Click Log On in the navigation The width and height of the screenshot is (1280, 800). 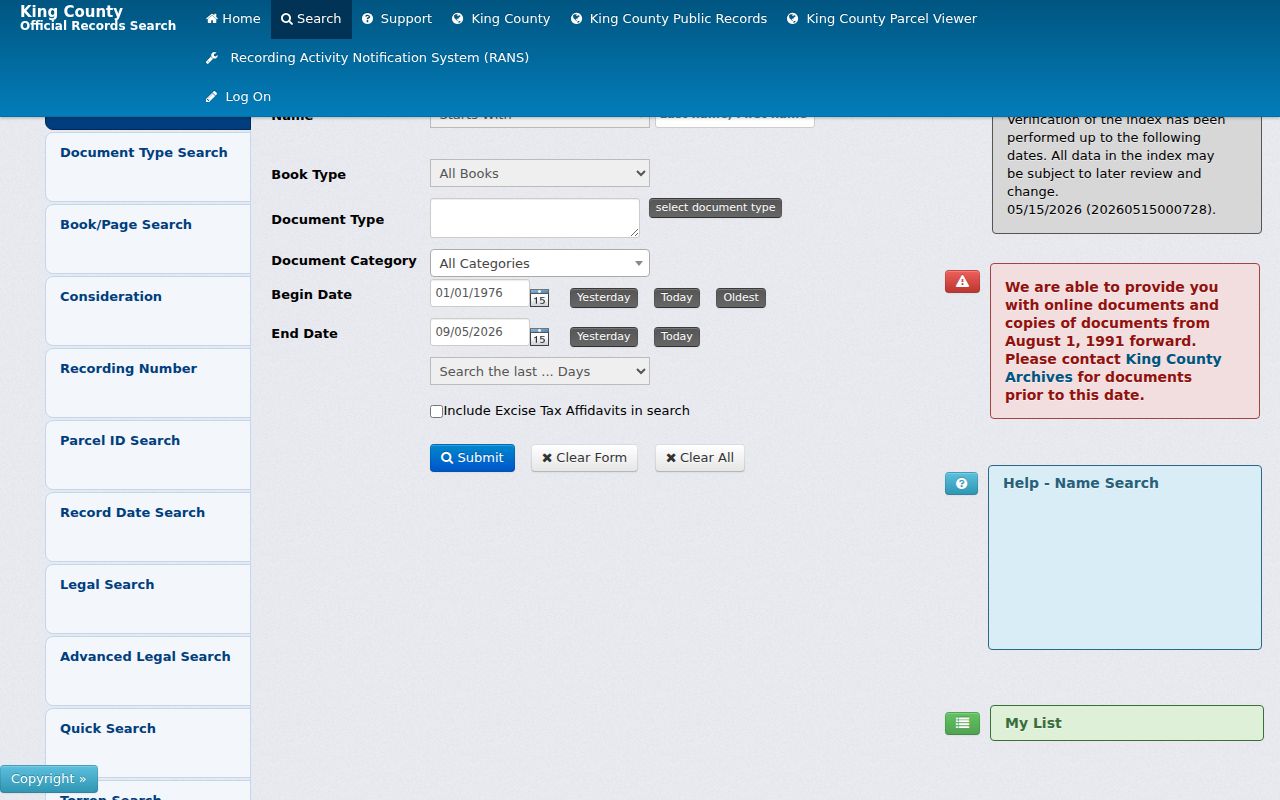pos(238,97)
